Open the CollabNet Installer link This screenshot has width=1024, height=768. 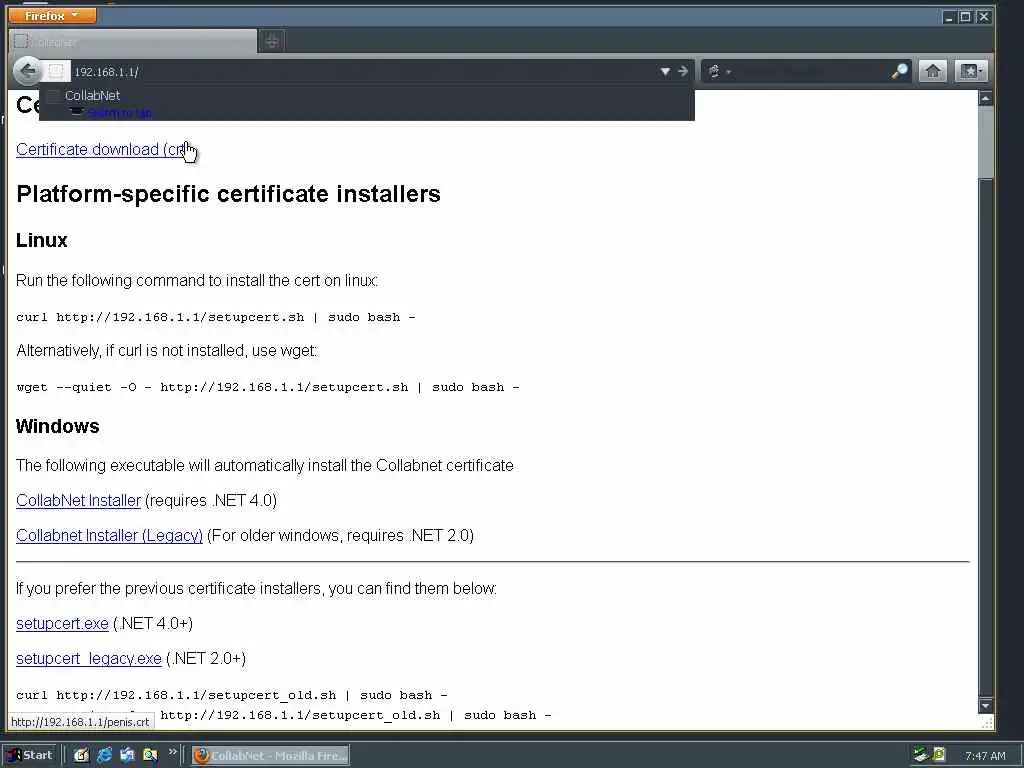click(78, 500)
